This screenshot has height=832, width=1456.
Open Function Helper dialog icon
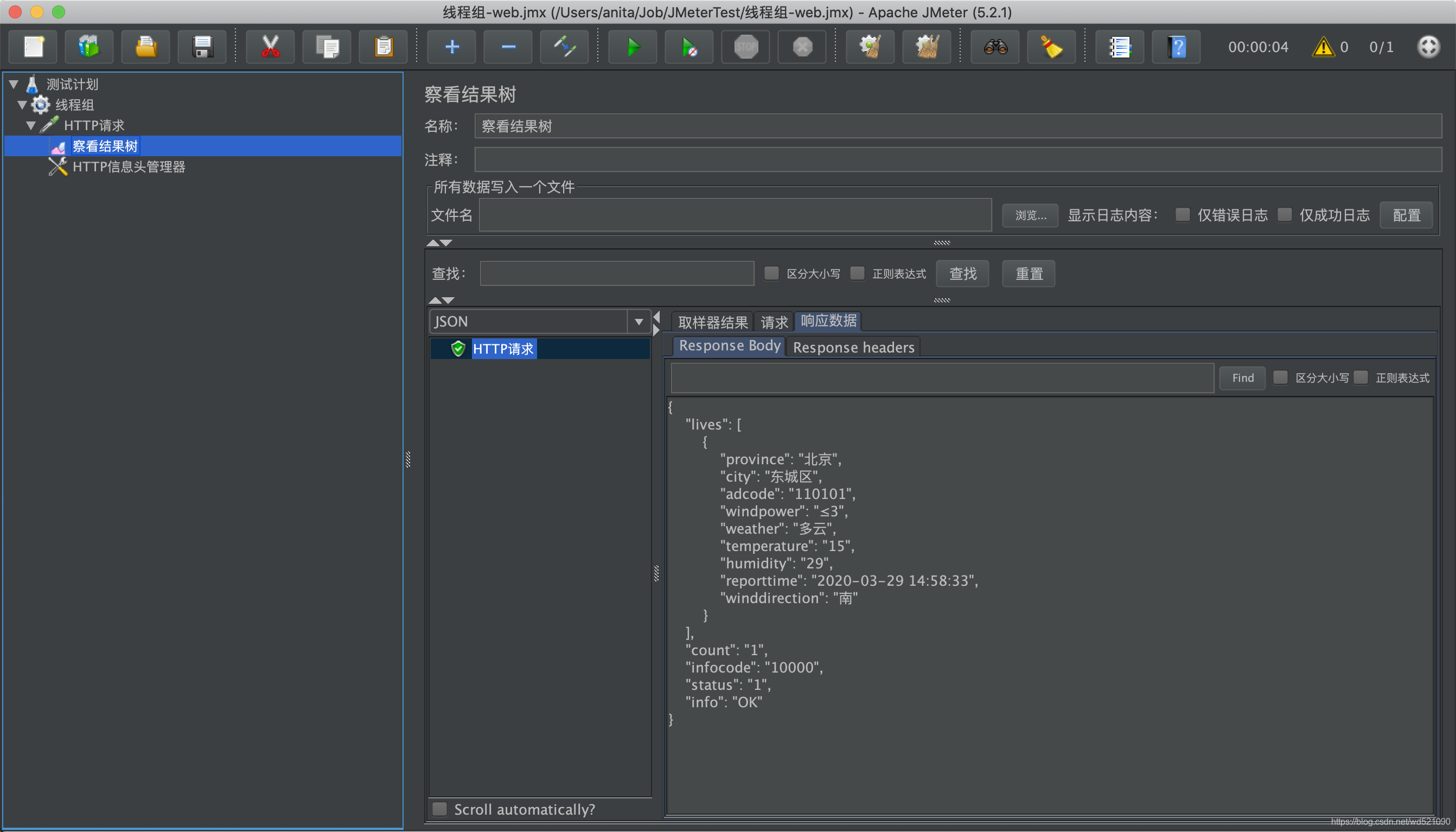click(x=1120, y=47)
